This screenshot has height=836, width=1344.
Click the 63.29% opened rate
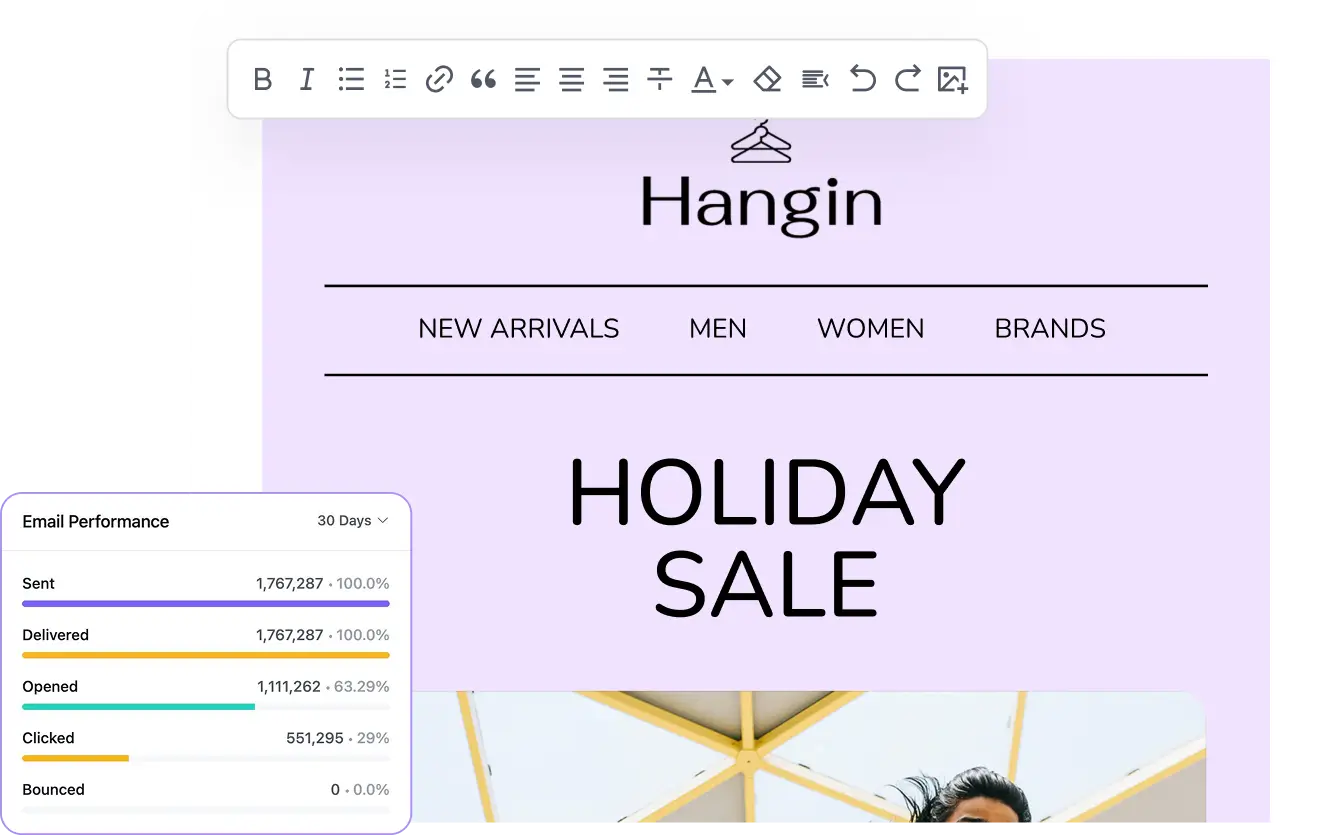362,686
